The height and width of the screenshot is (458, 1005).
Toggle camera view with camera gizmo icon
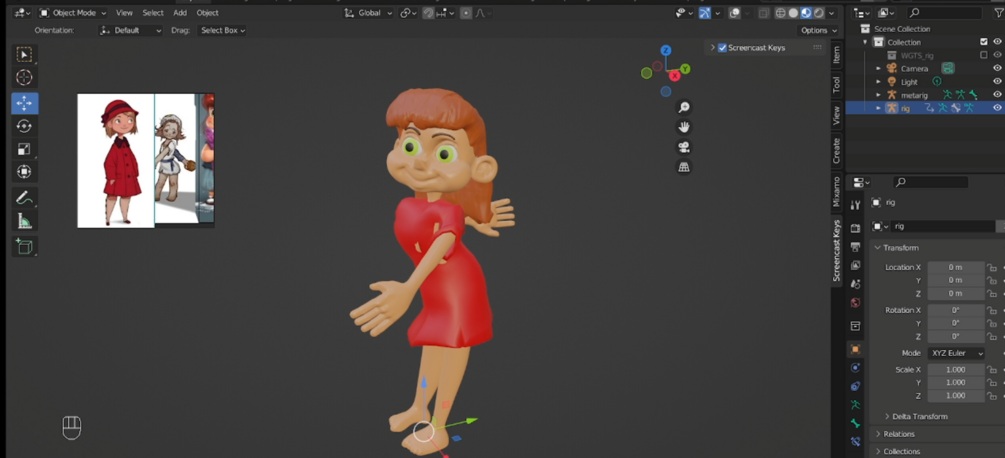(684, 147)
